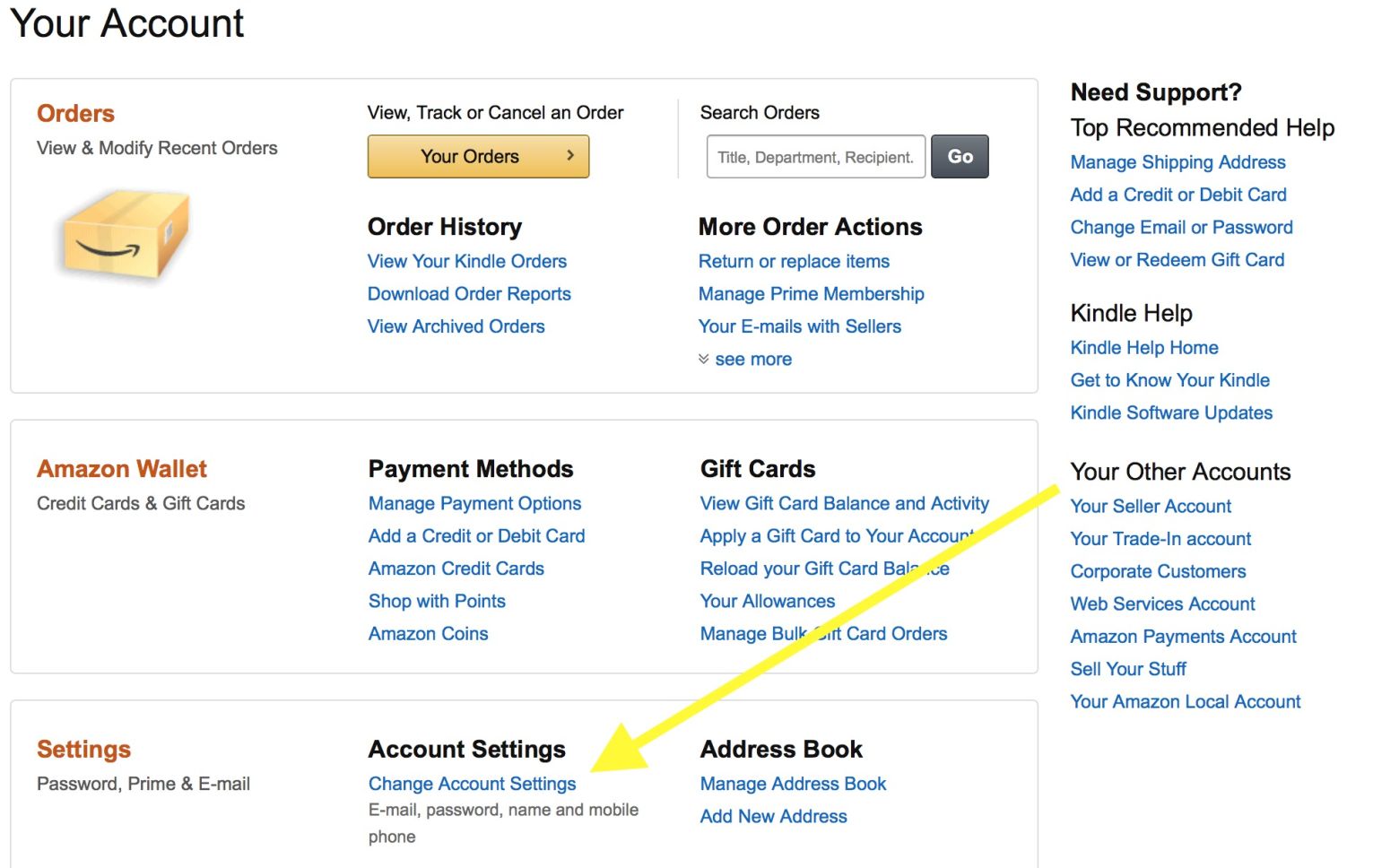
Task: Open Shop with Points
Action: coord(437,601)
